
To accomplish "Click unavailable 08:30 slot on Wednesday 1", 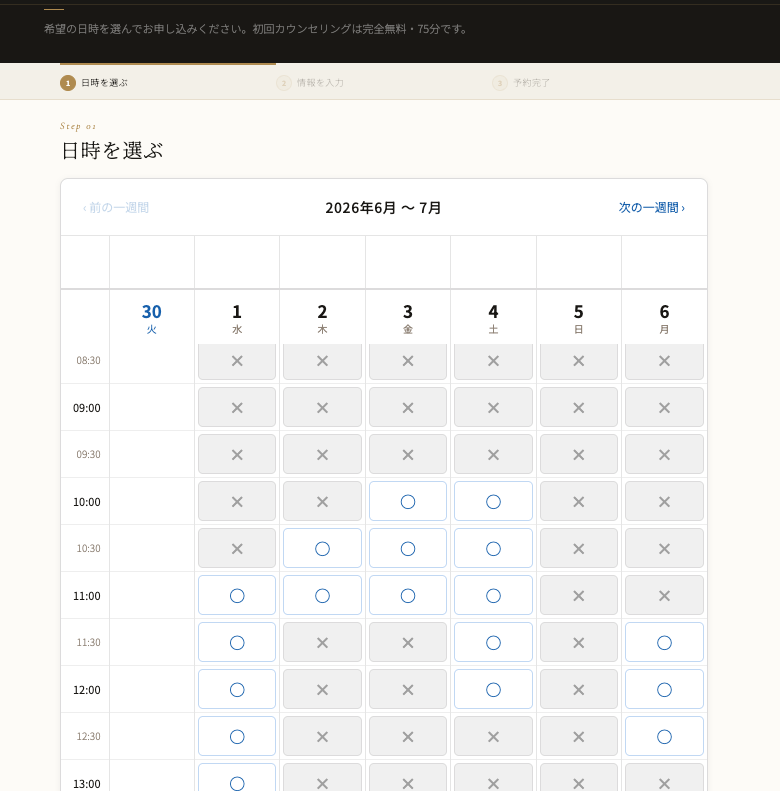I will (x=237, y=361).
